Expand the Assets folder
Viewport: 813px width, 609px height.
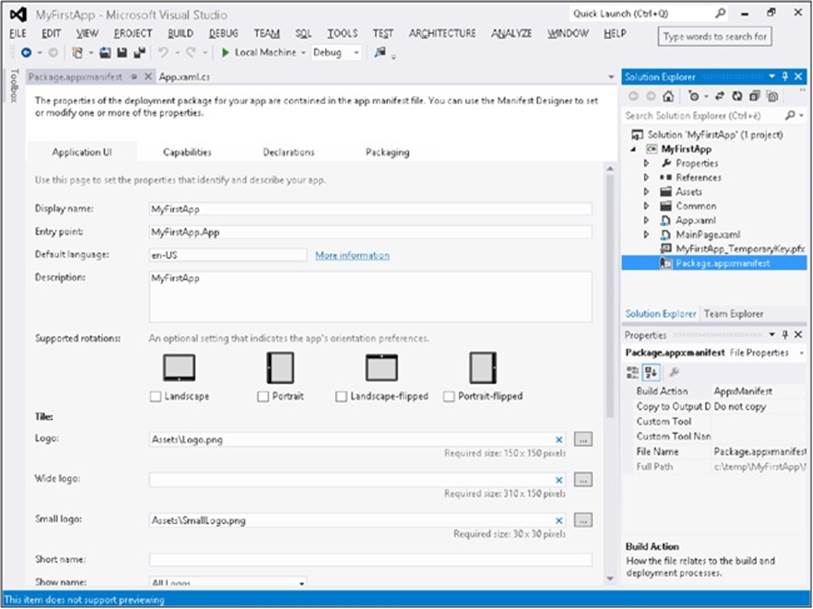646,192
